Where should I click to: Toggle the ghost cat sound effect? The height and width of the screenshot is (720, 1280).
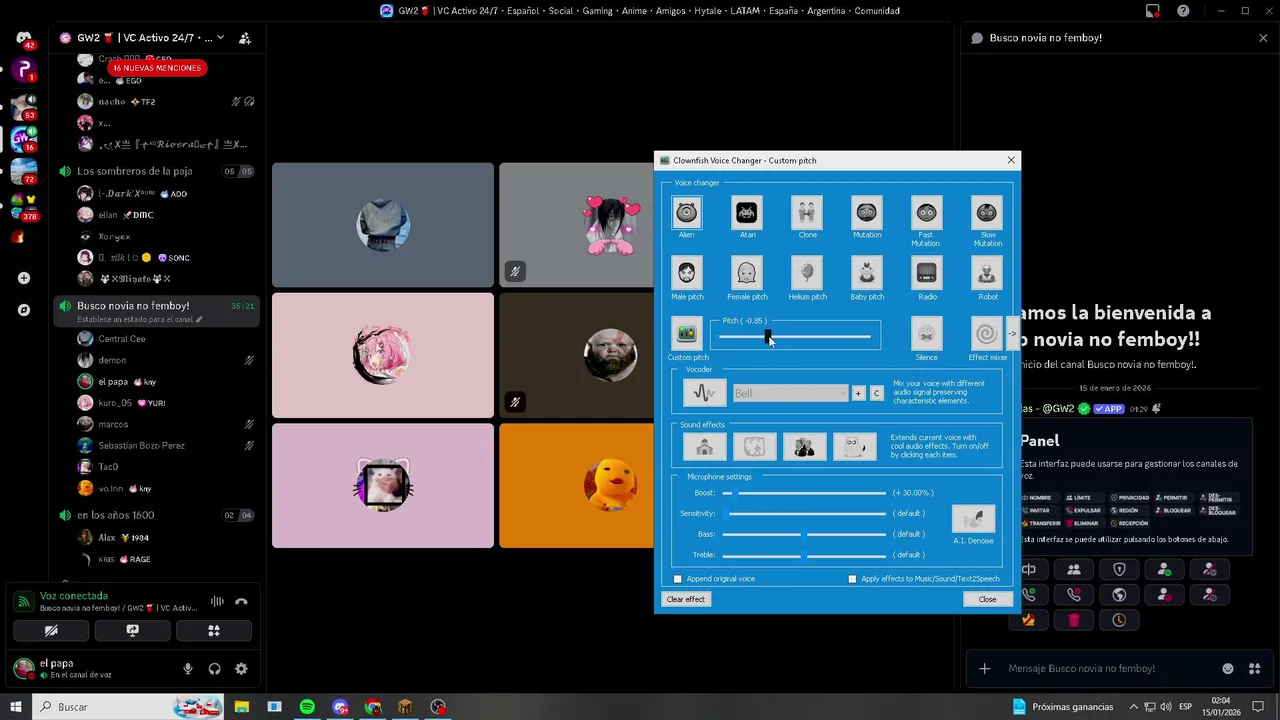coord(854,446)
